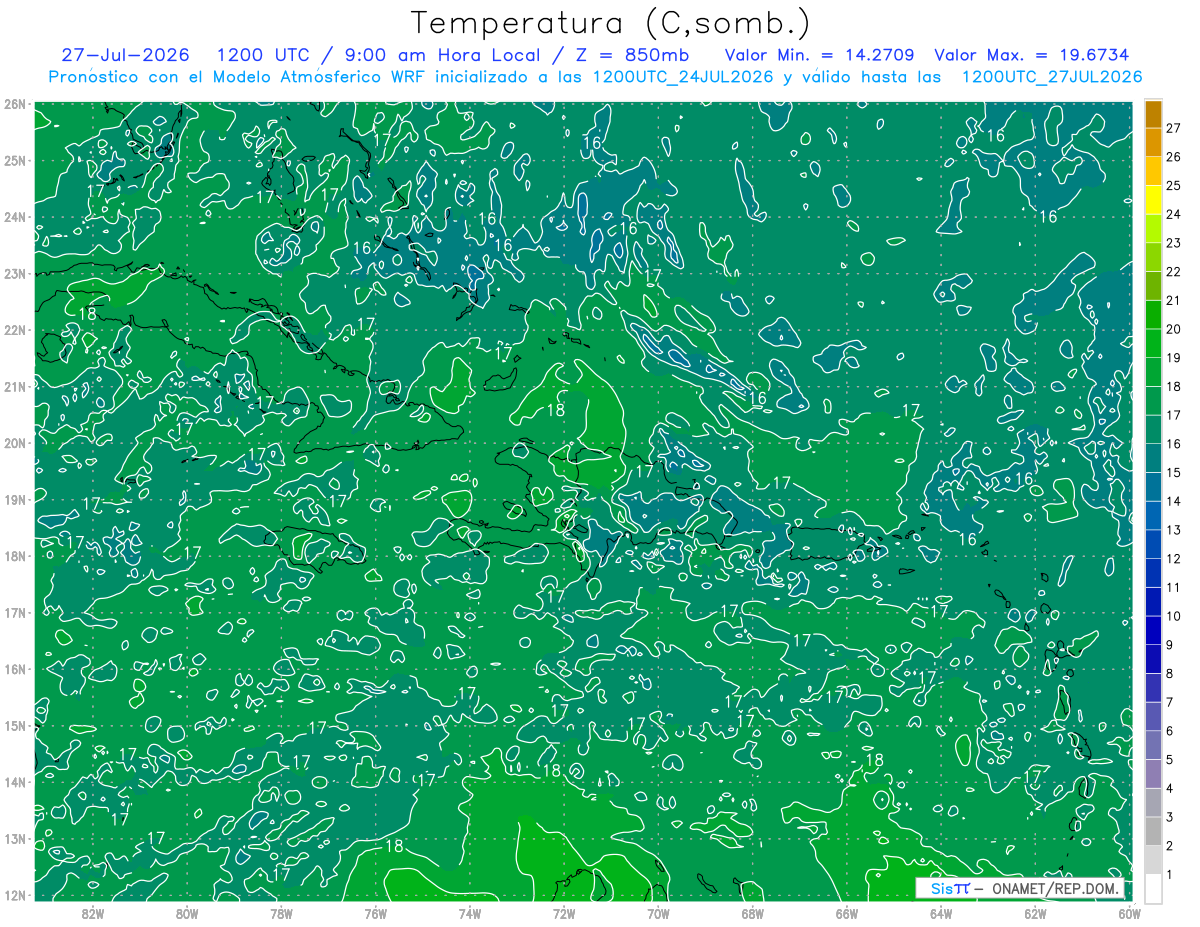Screen dimensions: 1200x927
Task: Select valid-until time '1200UTC_27JUL2026'
Action: (x=1051, y=77)
